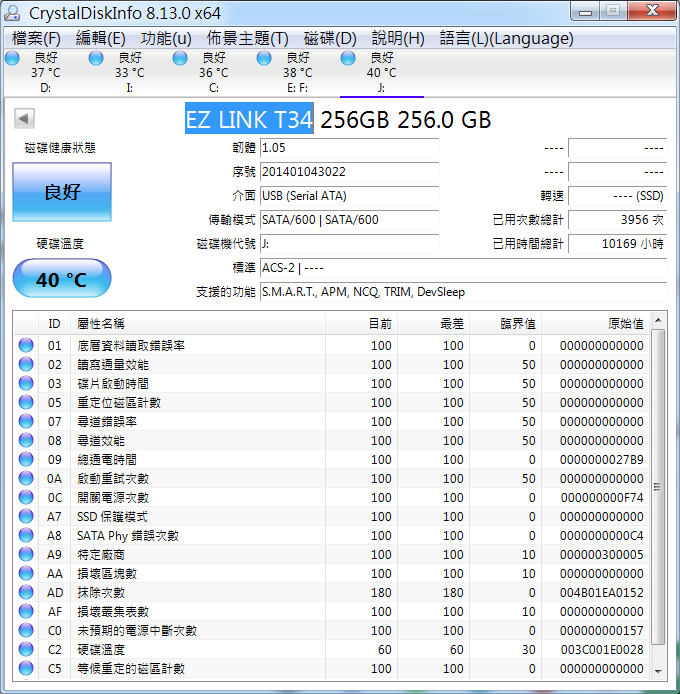Click status icon of attribute AA row
The height and width of the screenshot is (694, 680).
click(x=26, y=574)
